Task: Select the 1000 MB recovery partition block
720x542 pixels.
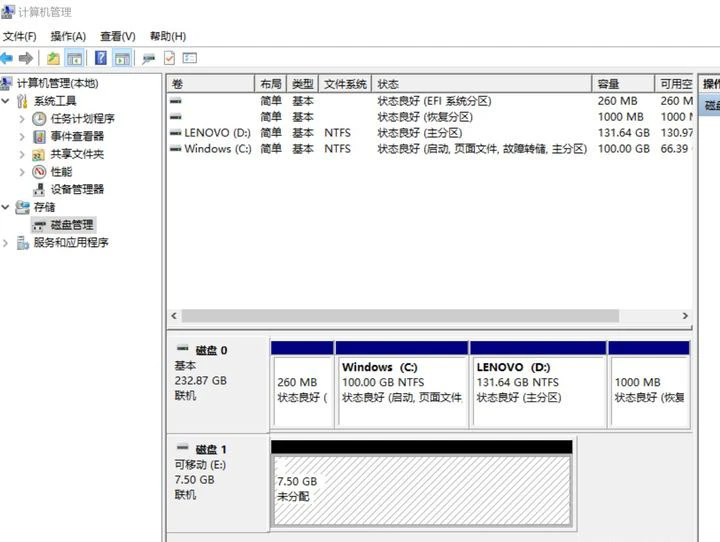Action: tap(649, 384)
